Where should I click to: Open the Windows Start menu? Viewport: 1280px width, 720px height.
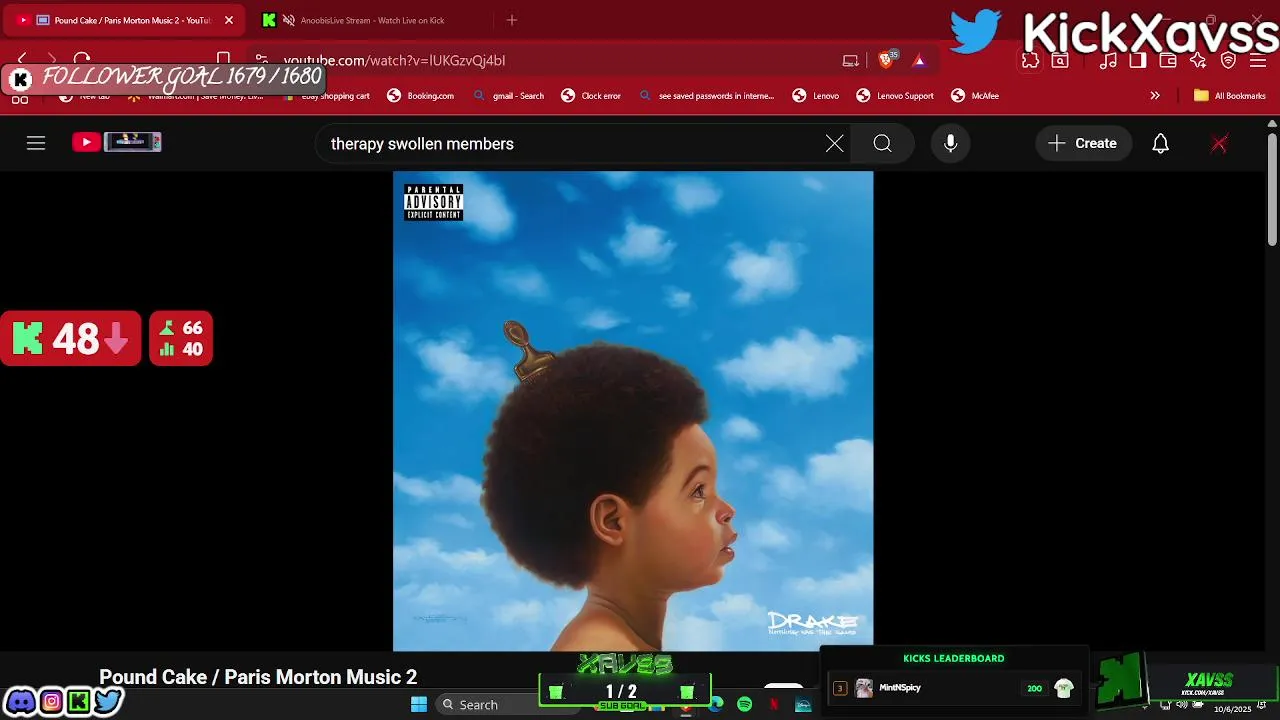[x=419, y=704]
